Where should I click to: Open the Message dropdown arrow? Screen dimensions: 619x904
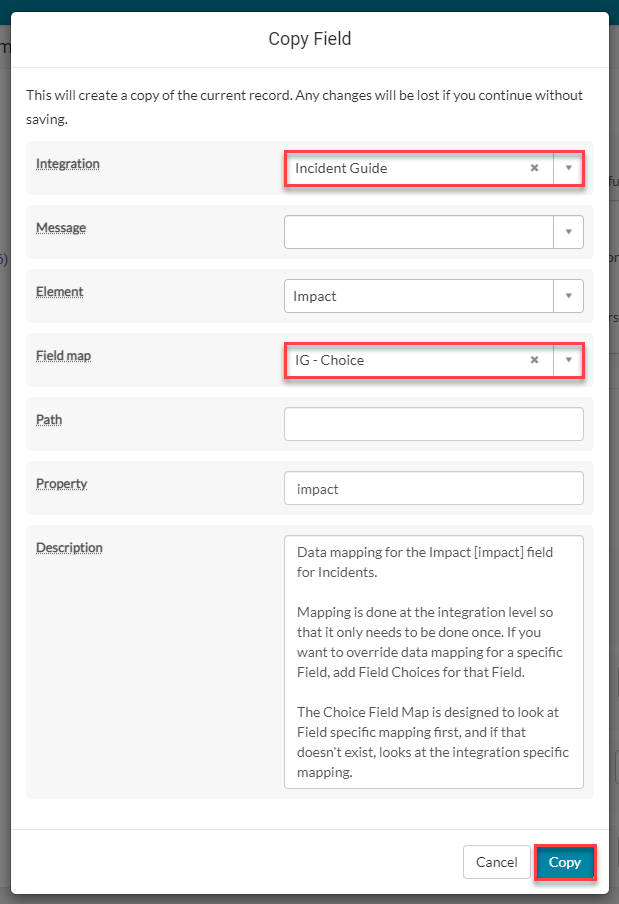click(568, 232)
